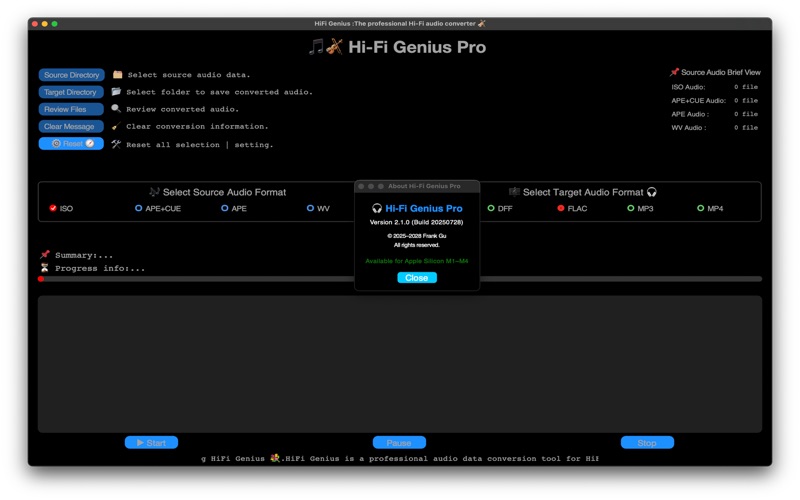Screen dimensions: 800x500
Task: Click the Summary text line
Action: click(x=84, y=255)
